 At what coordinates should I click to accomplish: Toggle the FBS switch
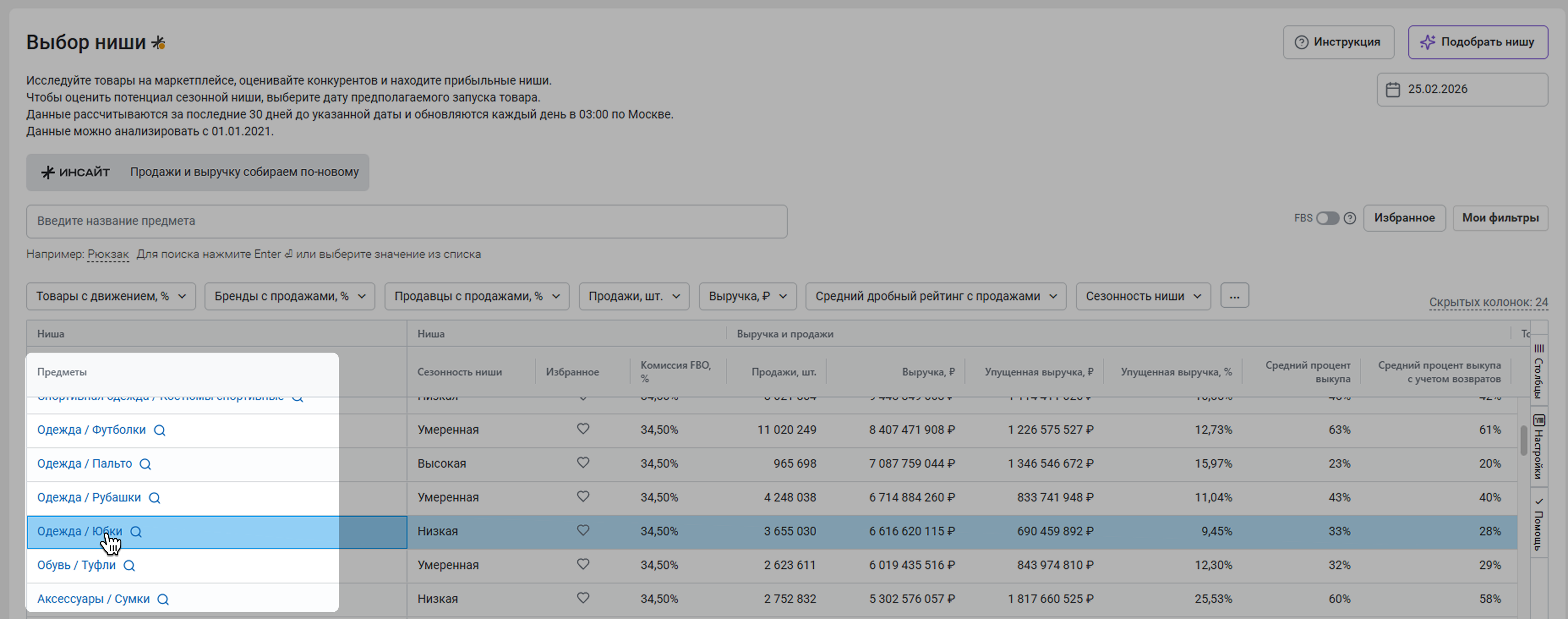click(1327, 218)
